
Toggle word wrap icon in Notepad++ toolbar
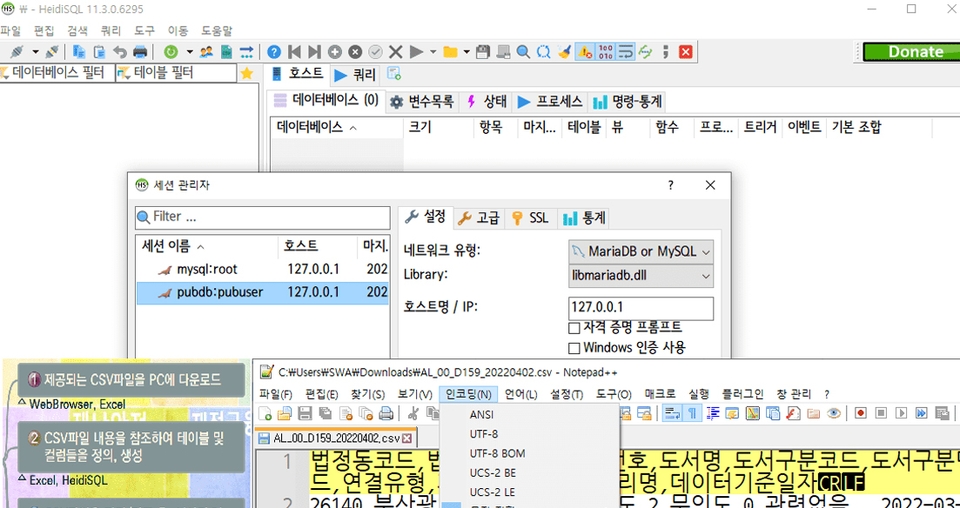672,413
